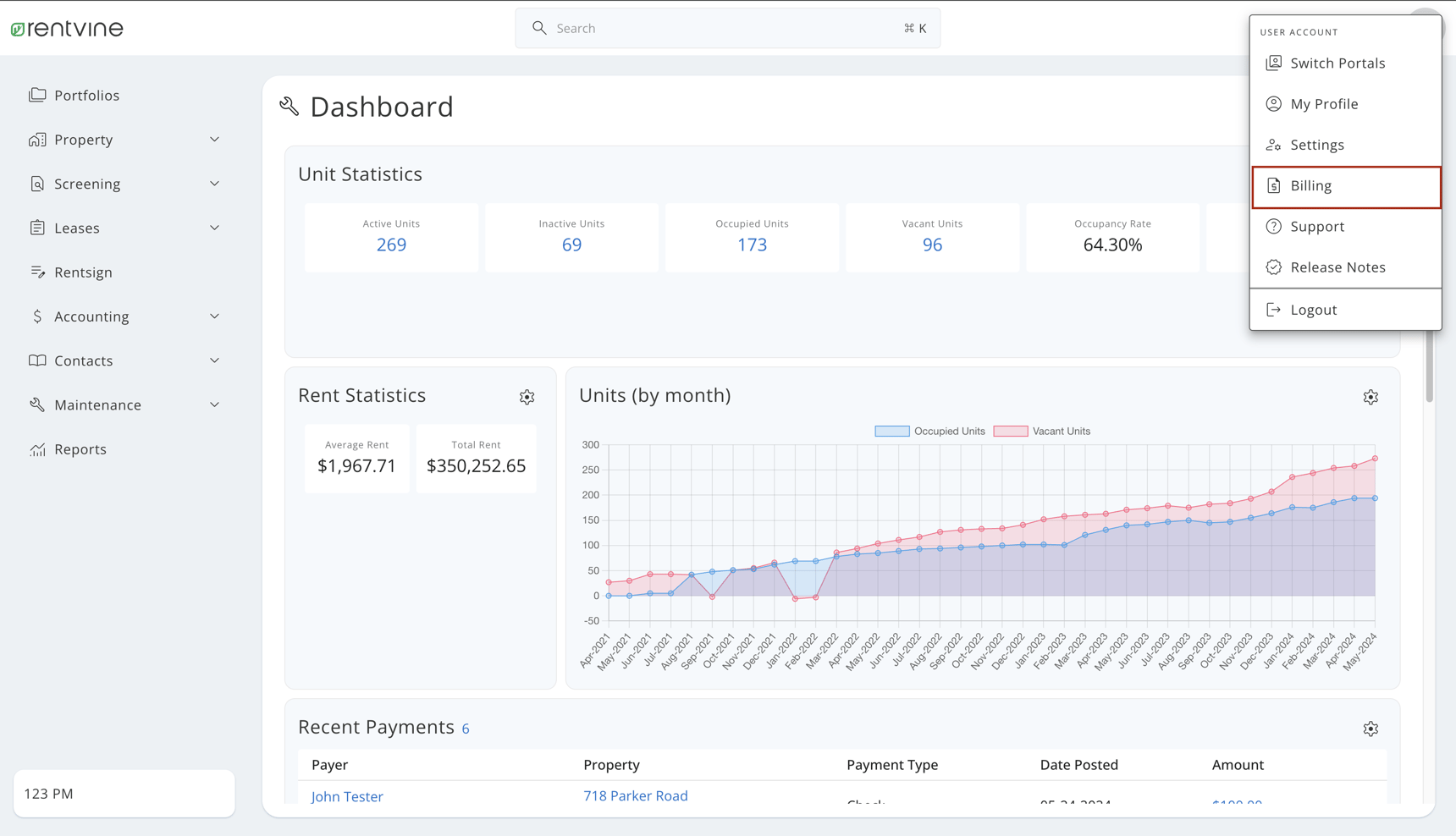The width and height of the screenshot is (1456, 836).
Task: Click the Reports chart icon
Action: pyautogui.click(x=37, y=449)
